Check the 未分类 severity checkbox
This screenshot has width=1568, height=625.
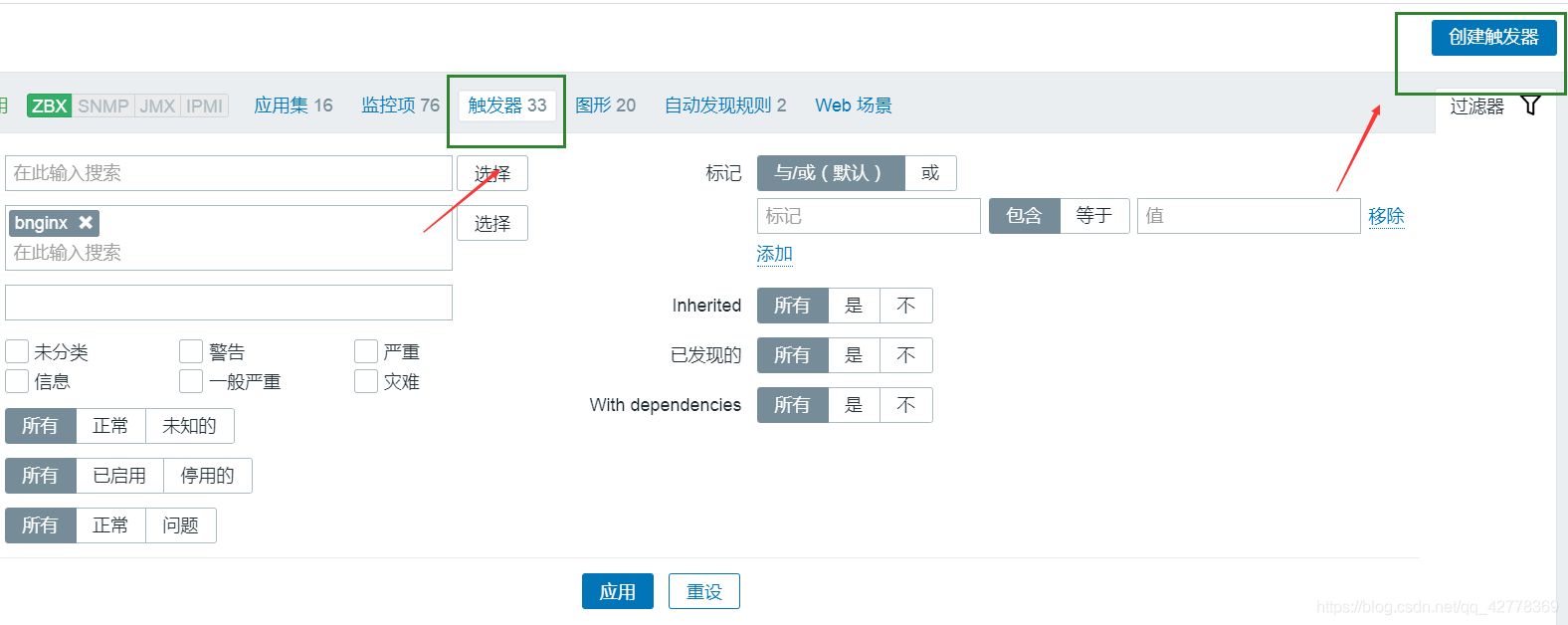(x=17, y=351)
